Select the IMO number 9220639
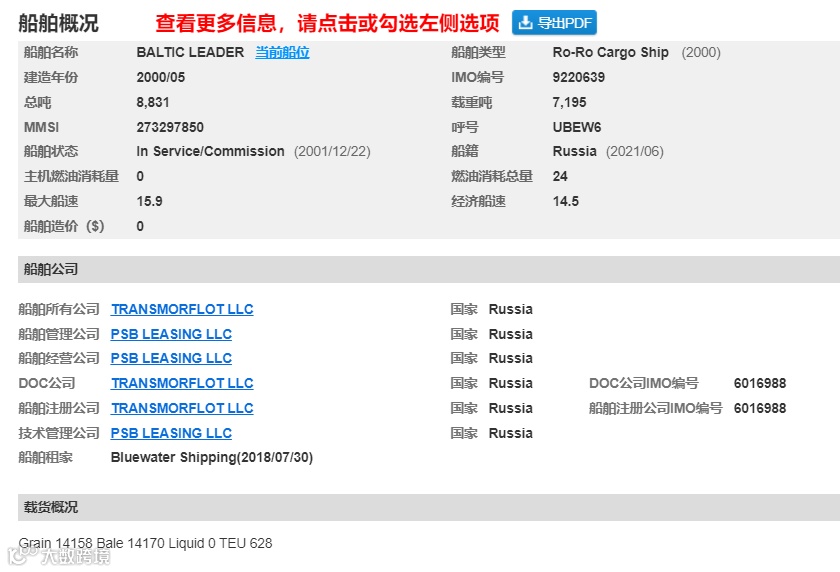Viewport: 840px width, 572px height. click(x=579, y=77)
